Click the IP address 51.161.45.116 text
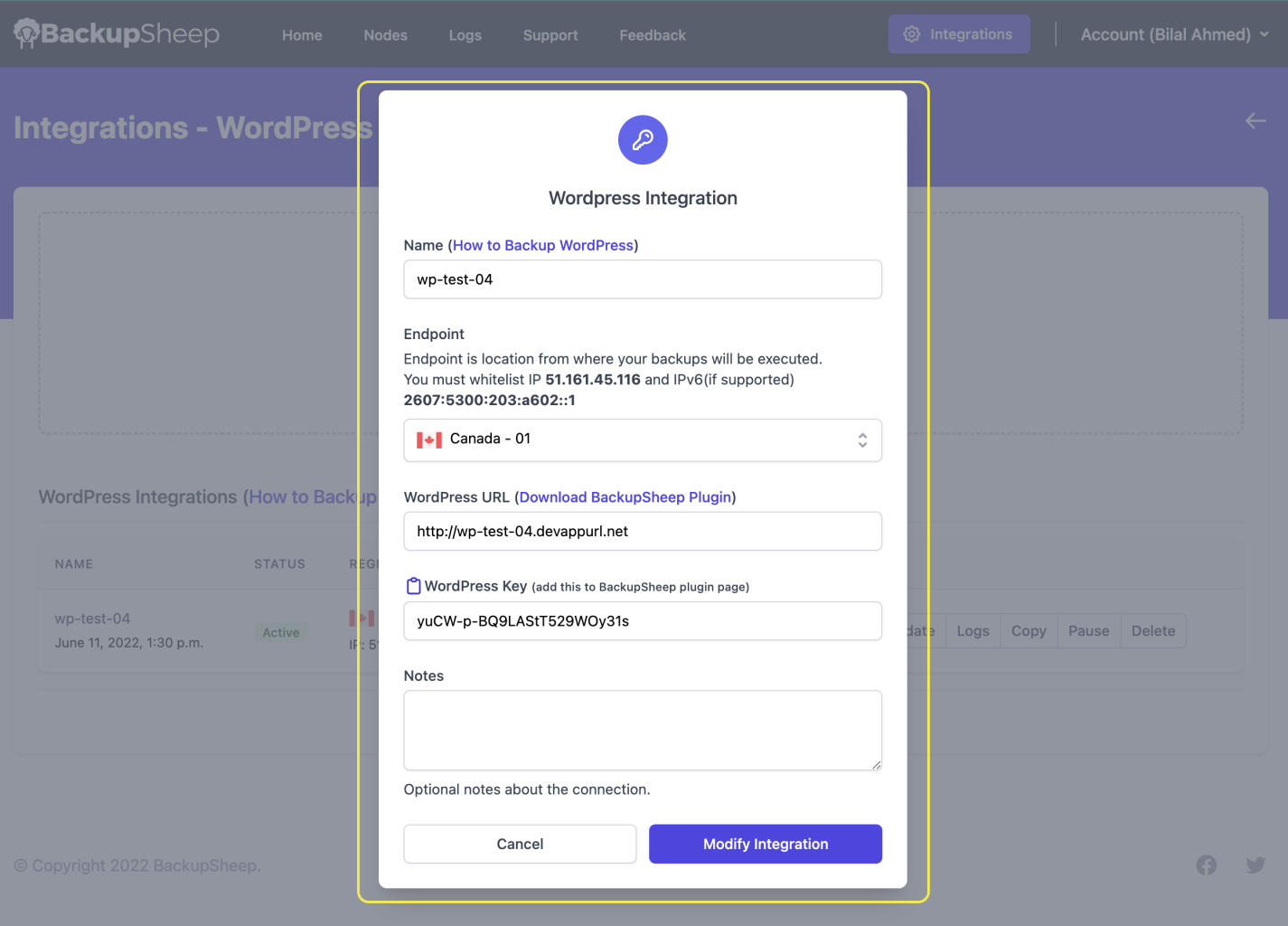The width and height of the screenshot is (1288, 926). click(x=593, y=380)
